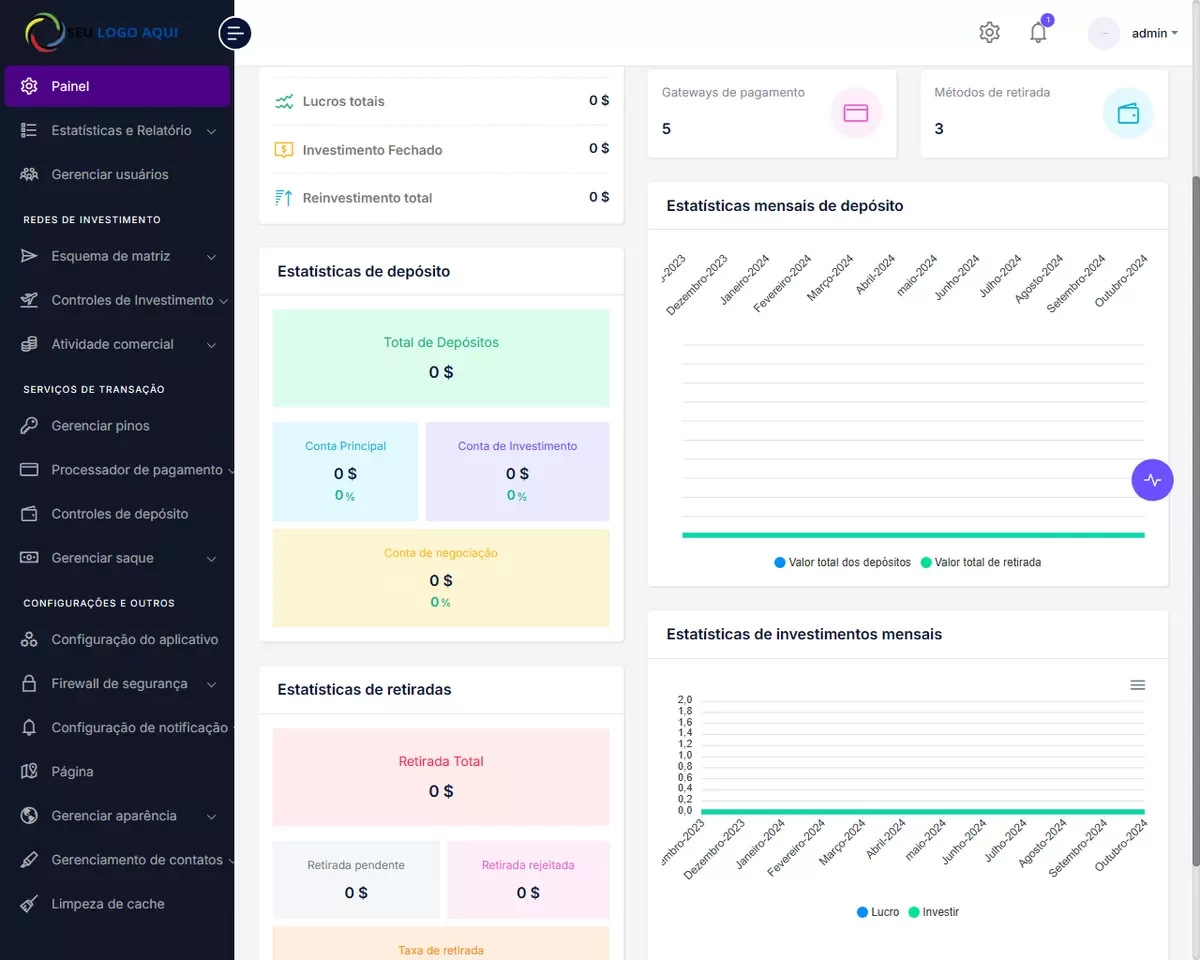This screenshot has height=960, width=1200.
Task: Click the Limpeza de cache broom icon
Action: tap(30, 904)
